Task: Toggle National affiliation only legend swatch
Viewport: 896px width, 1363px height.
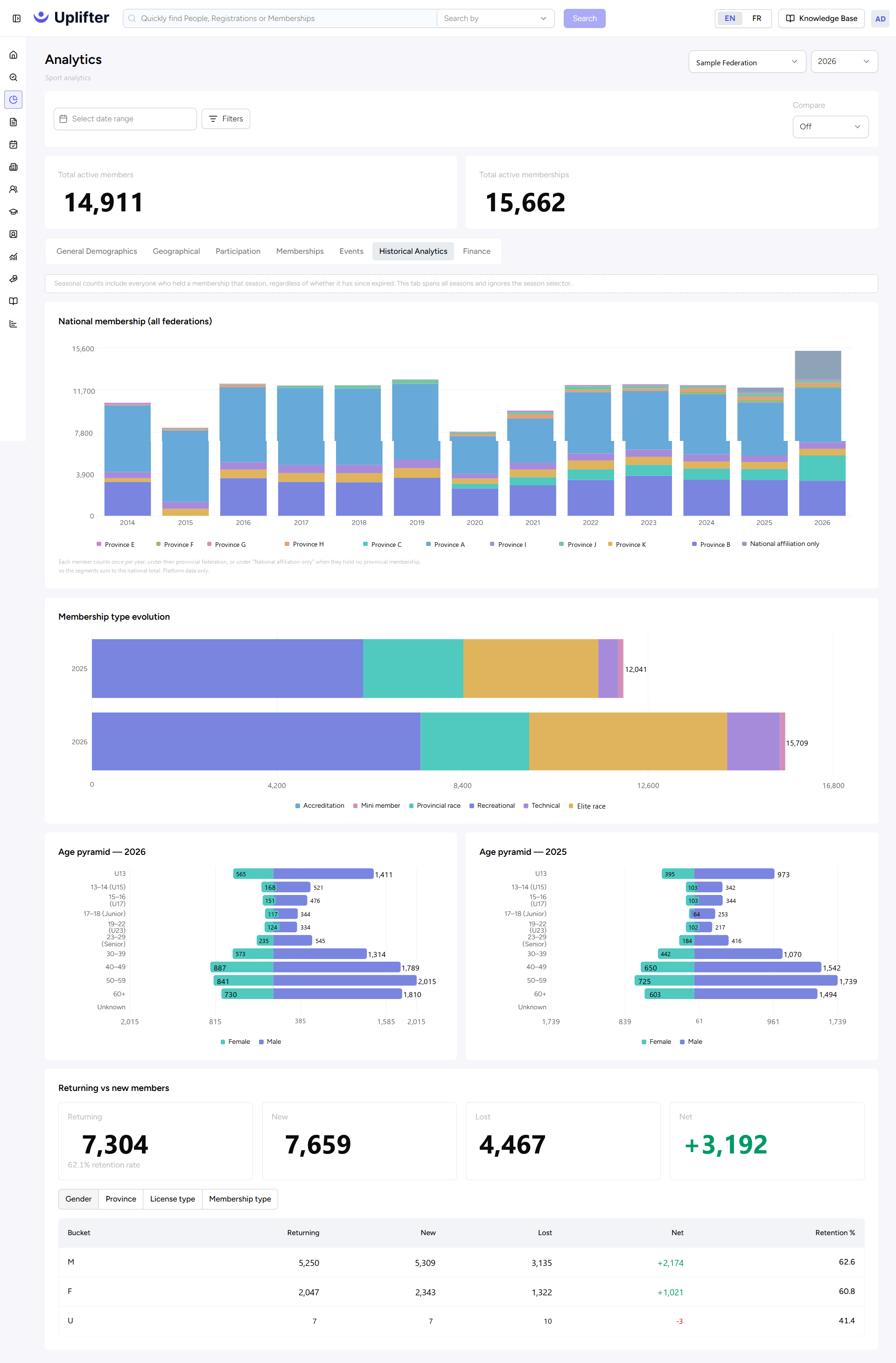Action: (743, 544)
